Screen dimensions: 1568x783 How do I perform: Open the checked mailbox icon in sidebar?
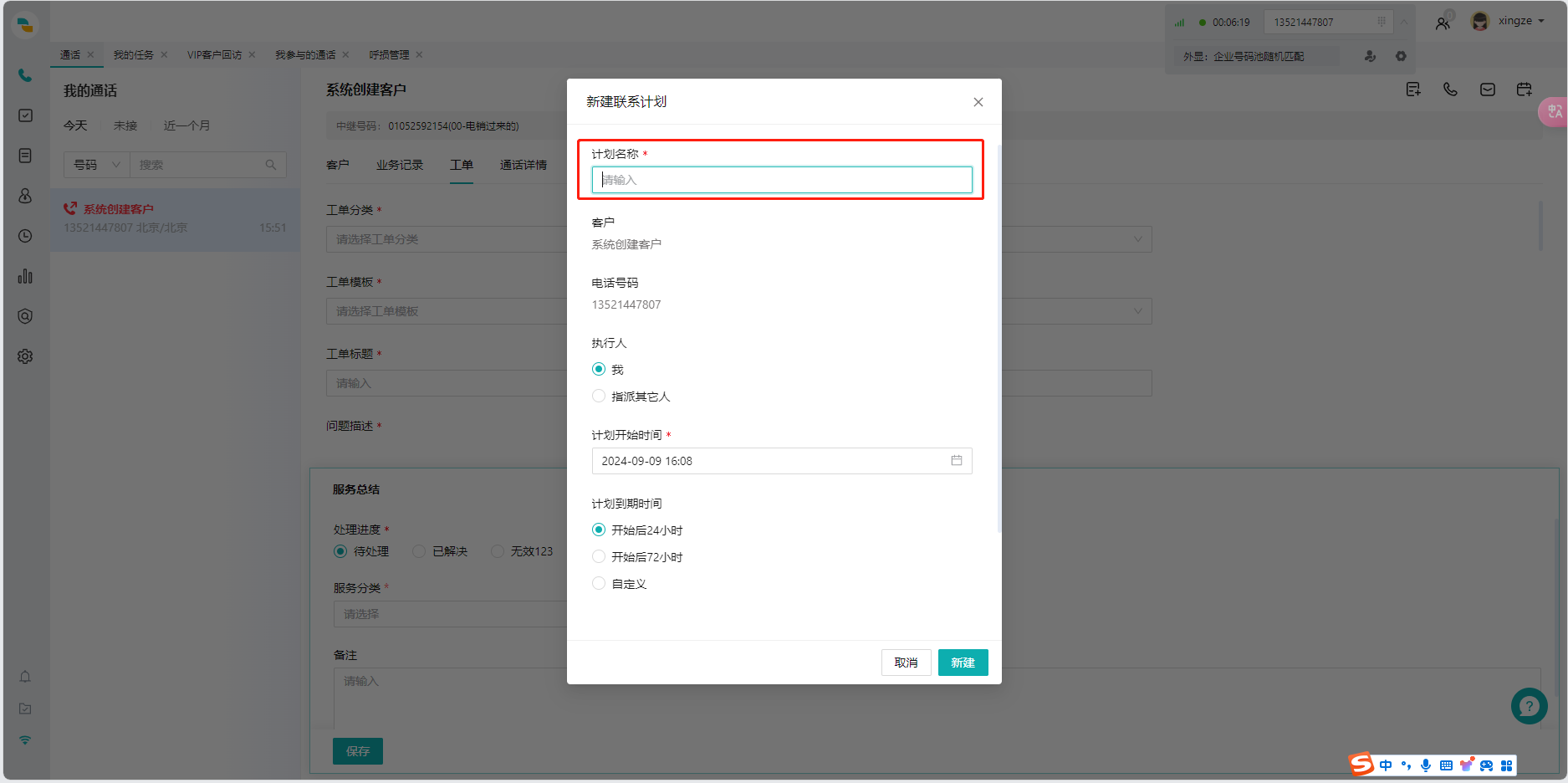25,709
